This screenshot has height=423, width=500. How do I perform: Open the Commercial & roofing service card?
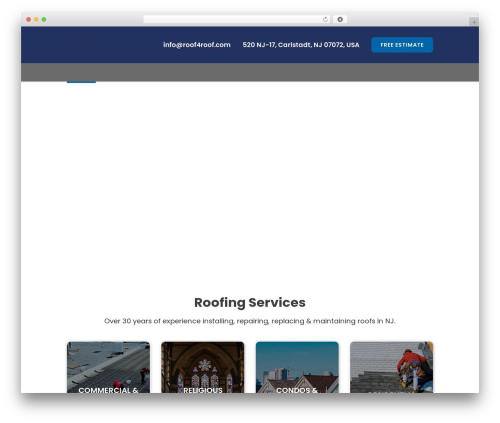(108, 367)
